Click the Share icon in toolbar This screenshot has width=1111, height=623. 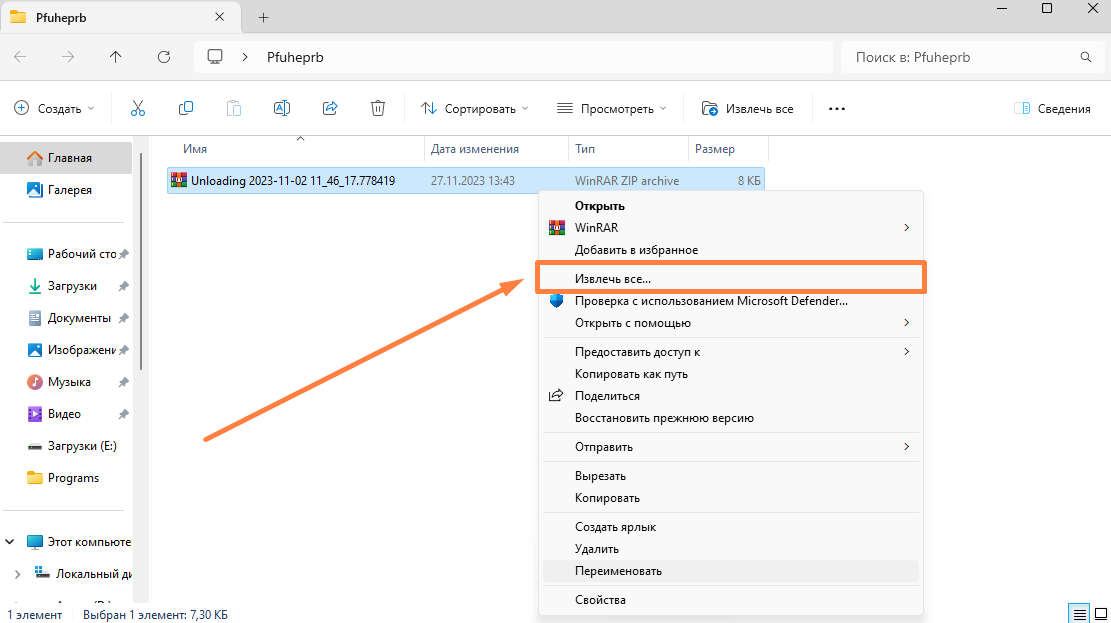[330, 108]
